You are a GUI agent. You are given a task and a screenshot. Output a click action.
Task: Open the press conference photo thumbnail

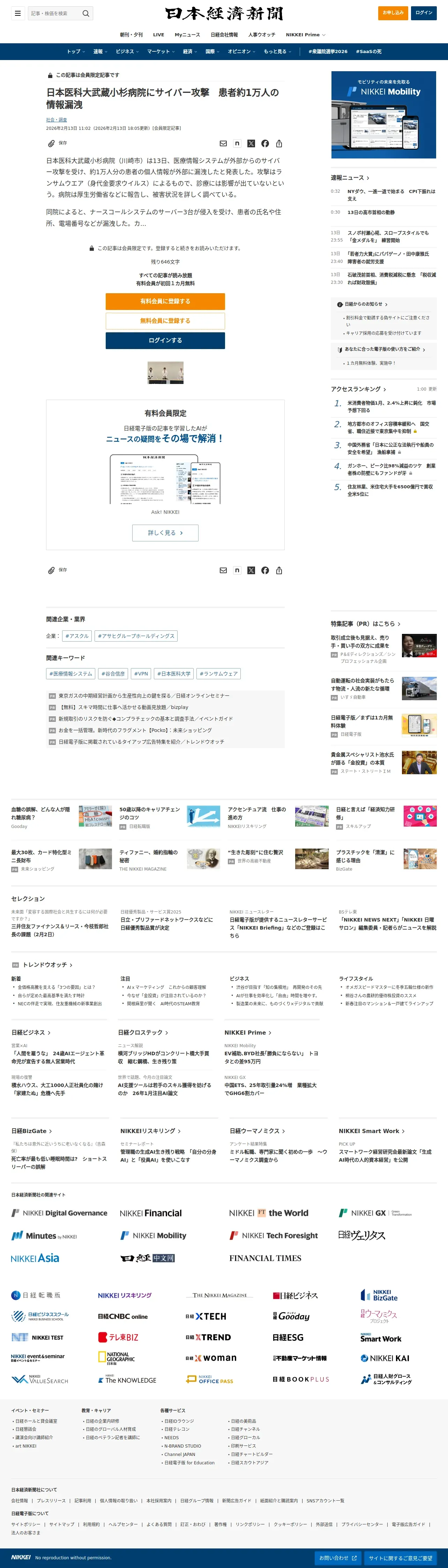pyautogui.click(x=165, y=372)
